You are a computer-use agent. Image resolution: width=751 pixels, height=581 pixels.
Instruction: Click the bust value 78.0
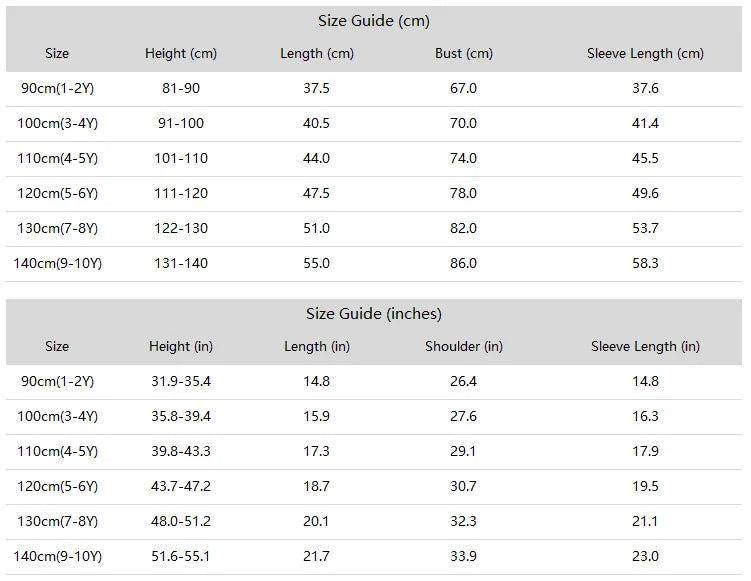pos(463,194)
